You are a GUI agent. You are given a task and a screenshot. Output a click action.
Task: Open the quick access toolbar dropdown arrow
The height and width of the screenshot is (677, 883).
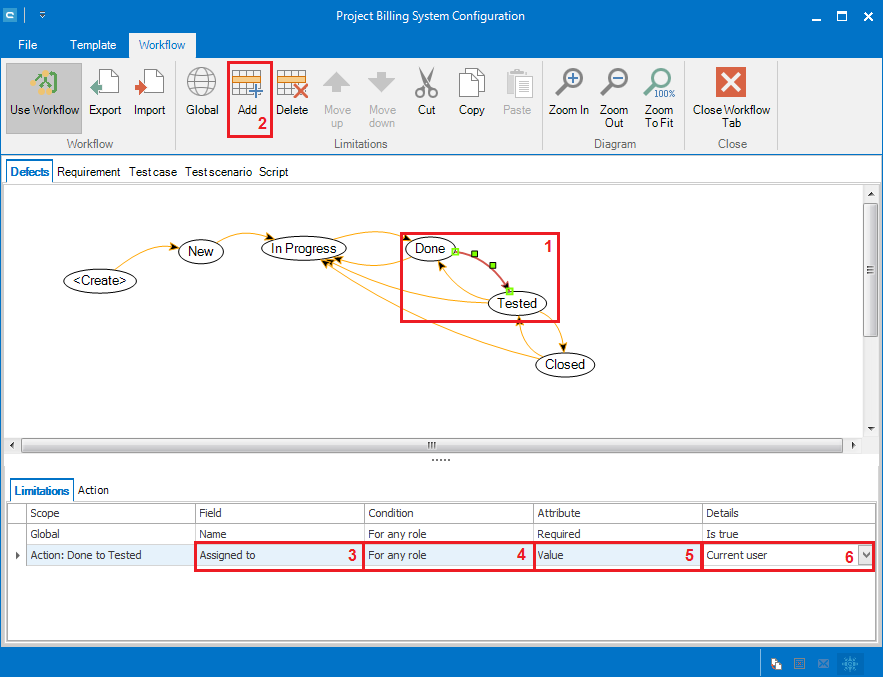tap(43, 16)
